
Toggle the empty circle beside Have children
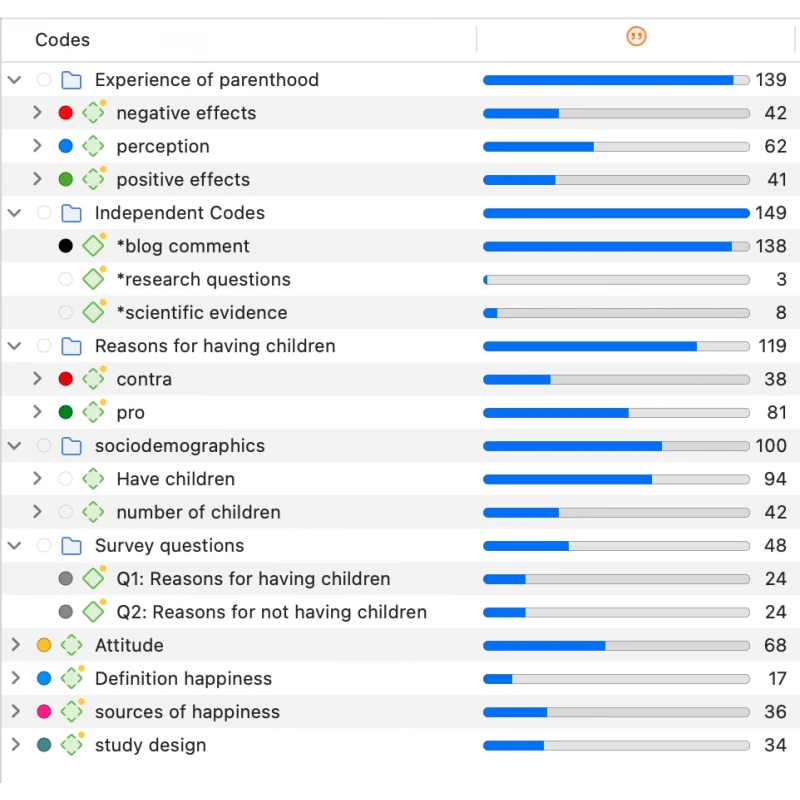click(x=66, y=479)
